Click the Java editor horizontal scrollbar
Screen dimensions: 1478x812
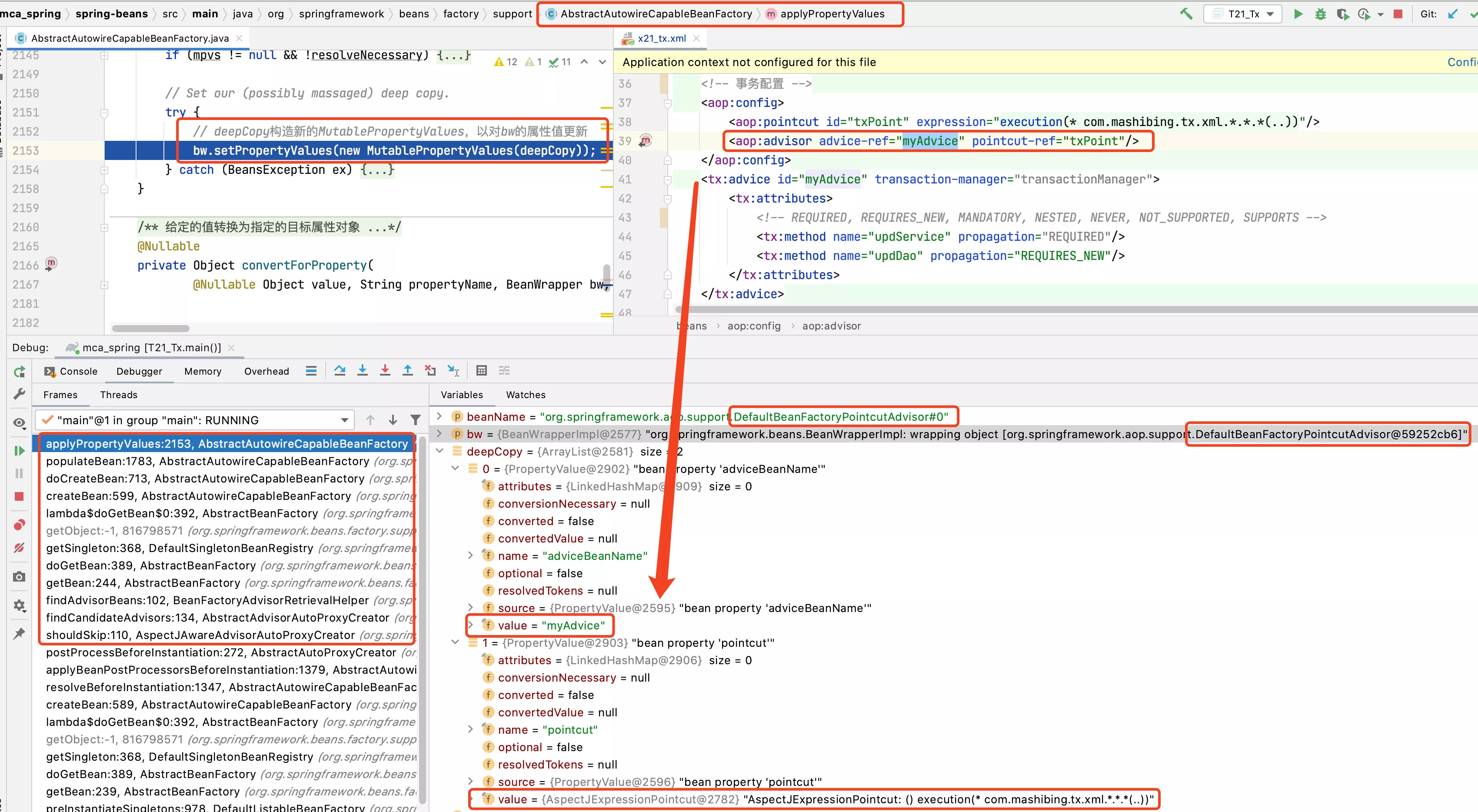150,329
